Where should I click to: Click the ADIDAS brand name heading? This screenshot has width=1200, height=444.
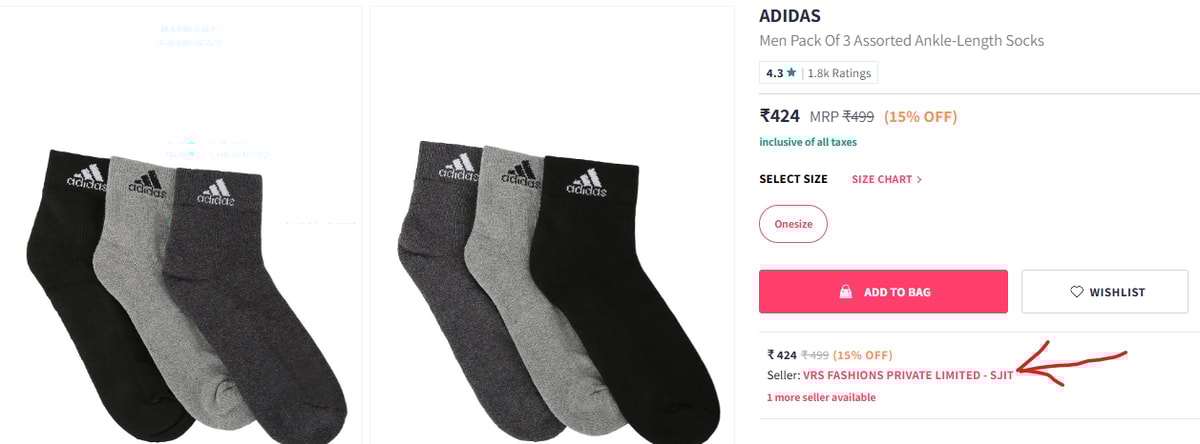(x=790, y=16)
